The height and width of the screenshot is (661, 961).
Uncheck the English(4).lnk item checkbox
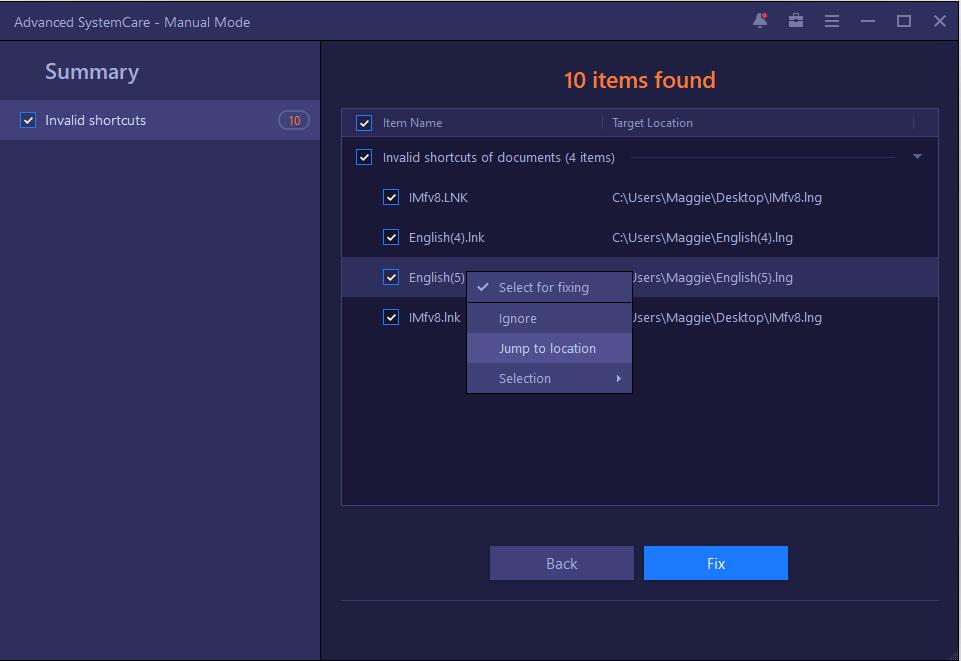point(391,237)
